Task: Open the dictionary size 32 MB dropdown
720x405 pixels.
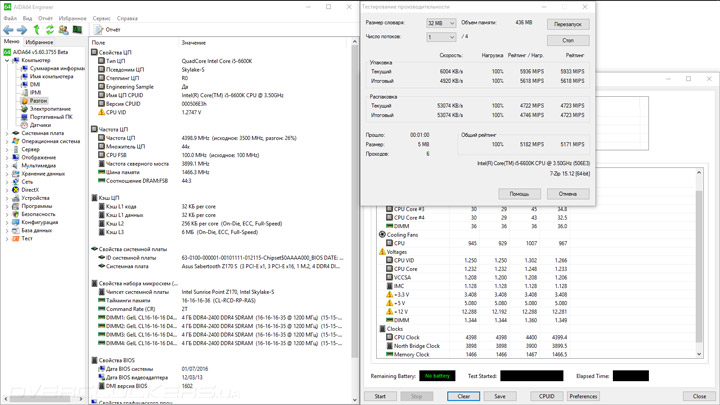Action: coord(441,23)
